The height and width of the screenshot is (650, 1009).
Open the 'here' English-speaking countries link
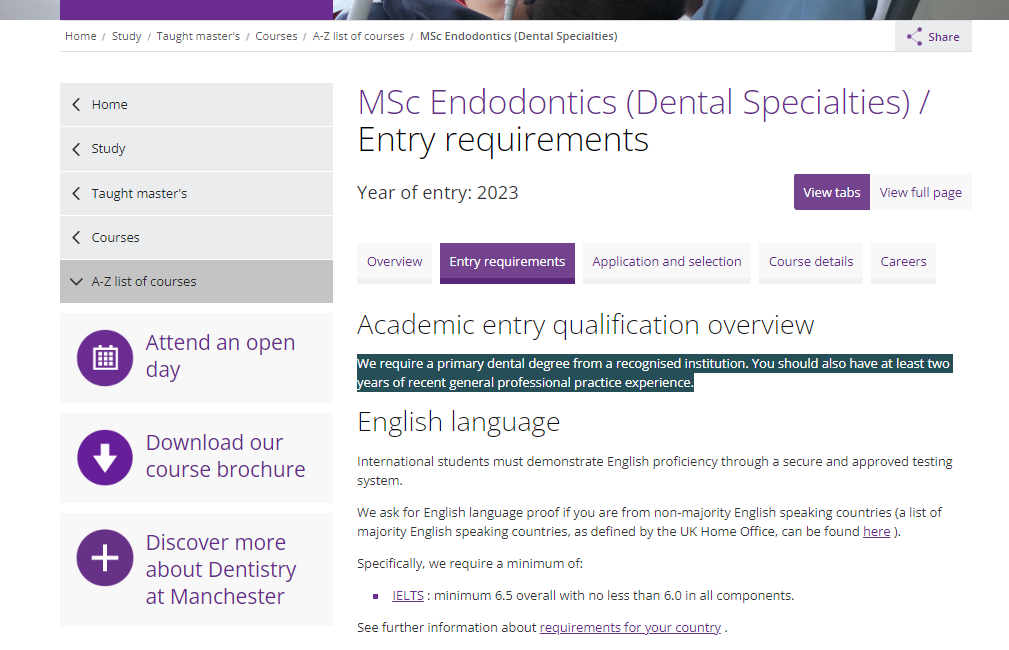click(876, 532)
